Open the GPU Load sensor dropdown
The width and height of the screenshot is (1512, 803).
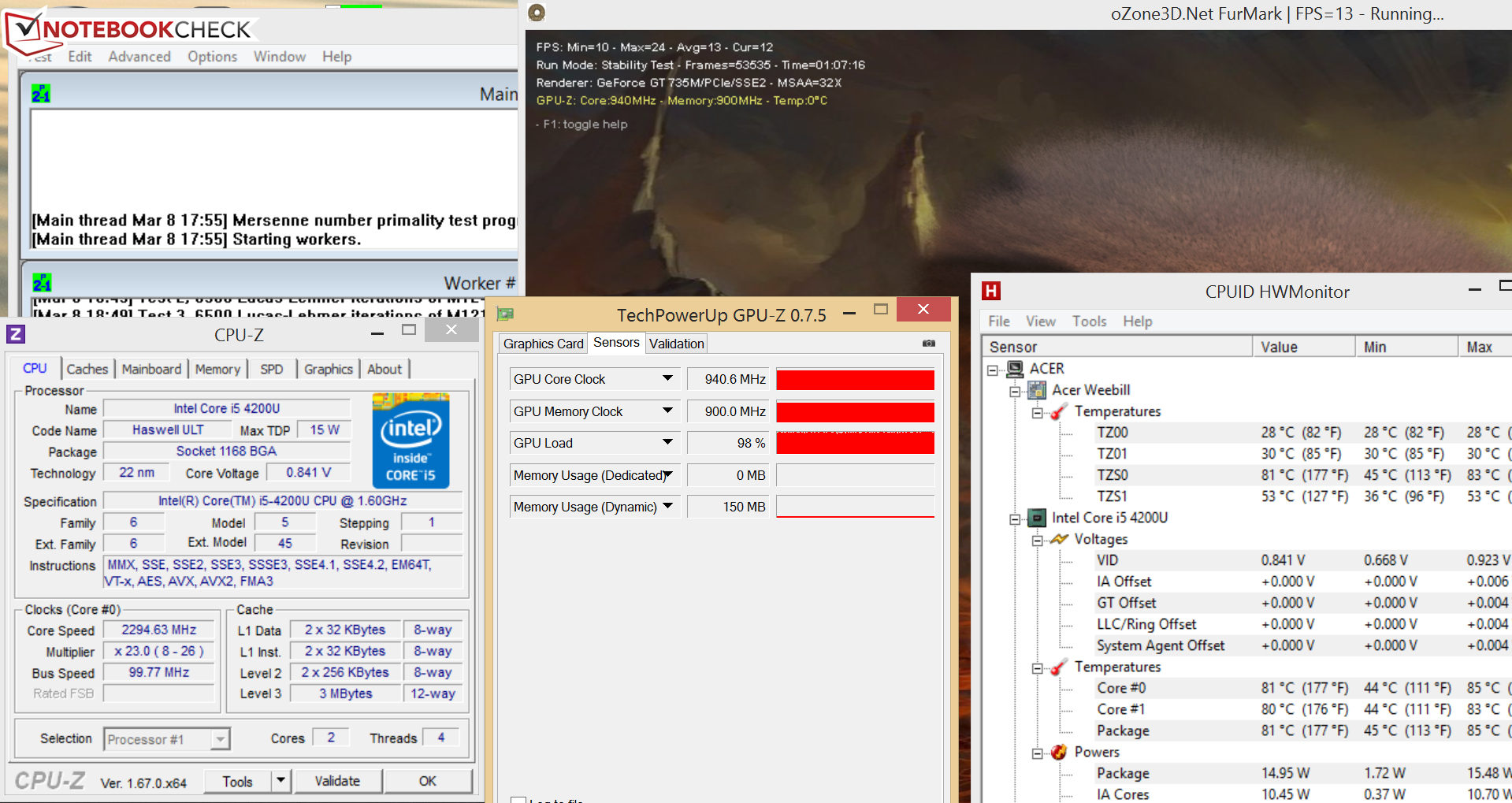tap(667, 442)
